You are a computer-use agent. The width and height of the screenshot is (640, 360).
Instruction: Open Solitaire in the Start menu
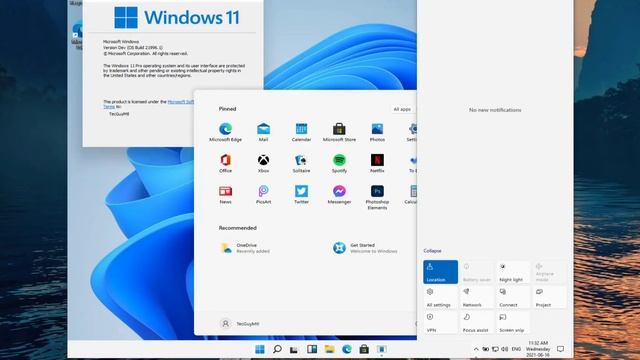tap(301, 163)
